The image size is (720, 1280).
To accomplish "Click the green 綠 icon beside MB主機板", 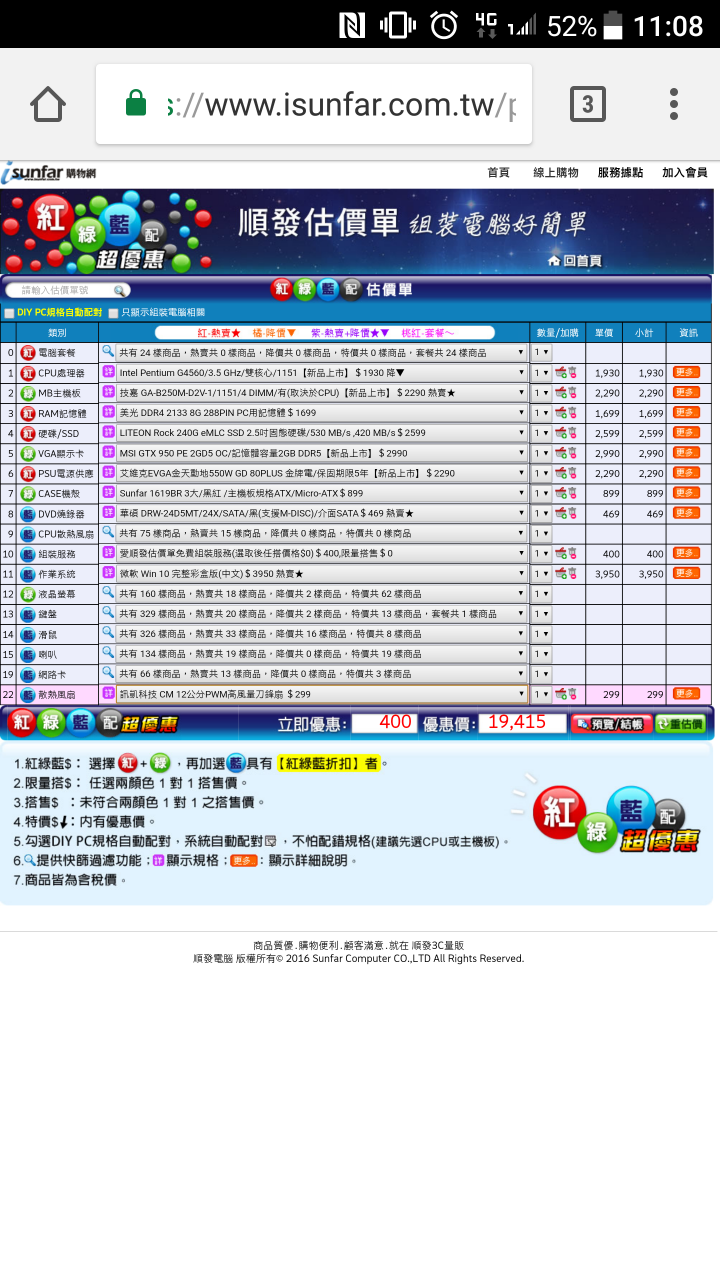I will (x=28, y=393).
